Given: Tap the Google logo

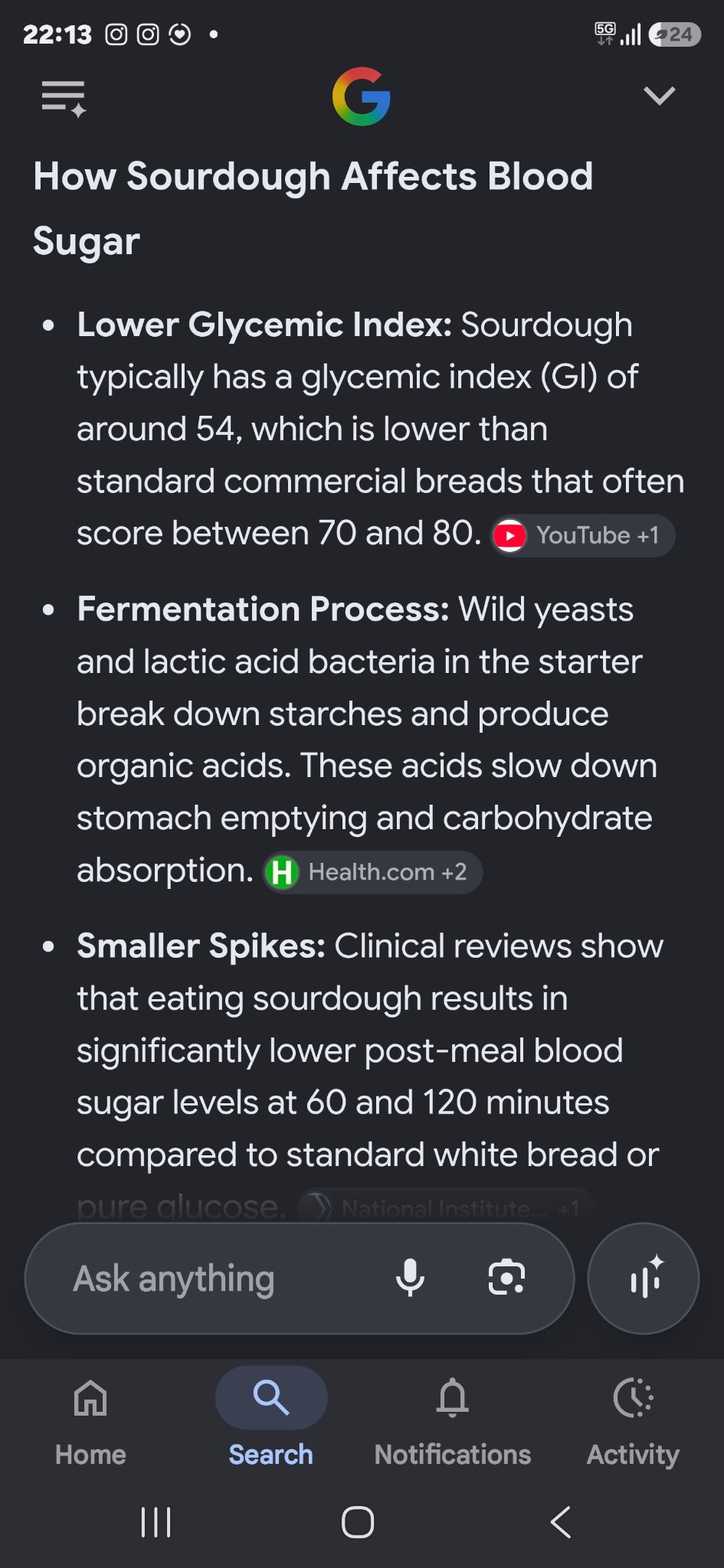Looking at the screenshot, I should pyautogui.click(x=362, y=96).
